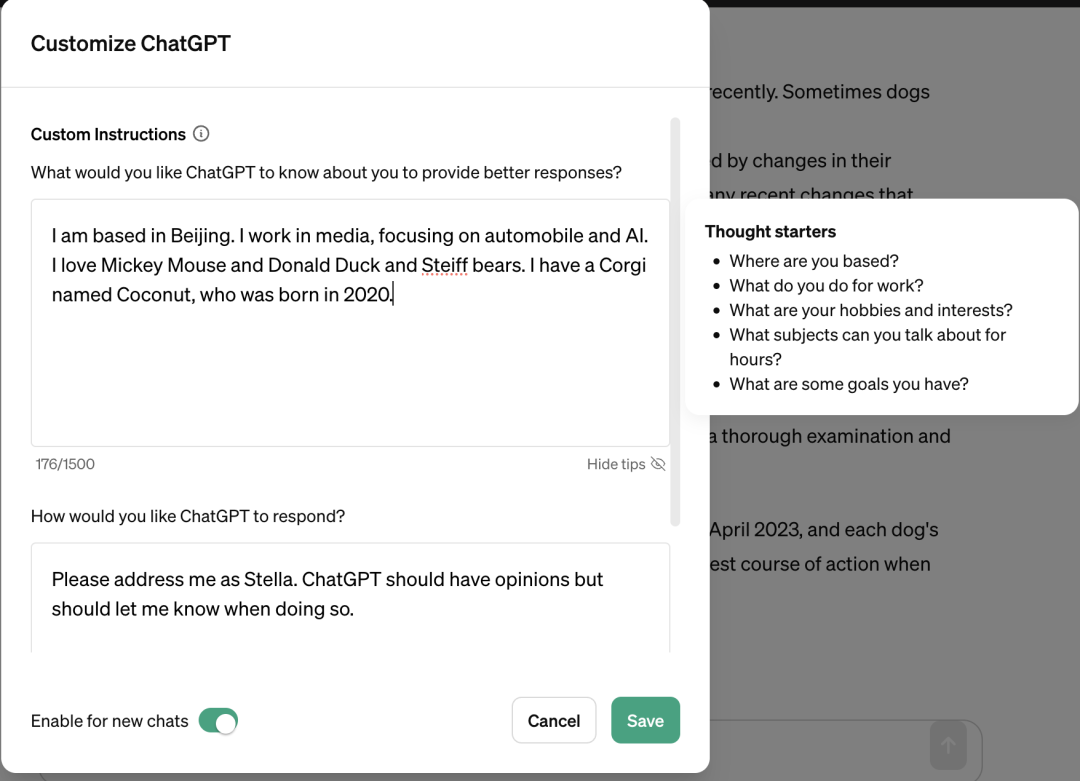This screenshot has width=1080, height=781.
Task: Click the dialog's vertical scrollbar
Action: point(675,320)
